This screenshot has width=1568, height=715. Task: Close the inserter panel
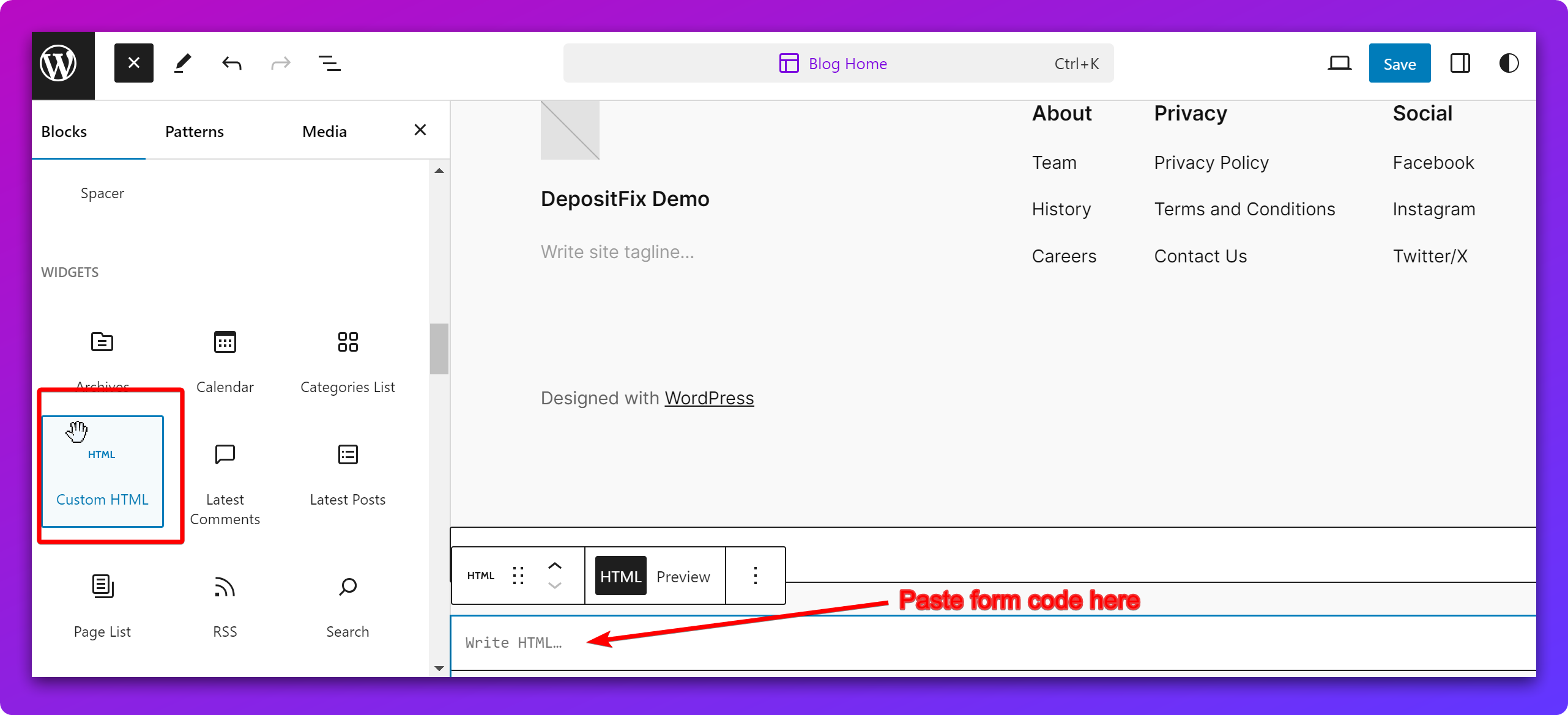pyautogui.click(x=420, y=130)
